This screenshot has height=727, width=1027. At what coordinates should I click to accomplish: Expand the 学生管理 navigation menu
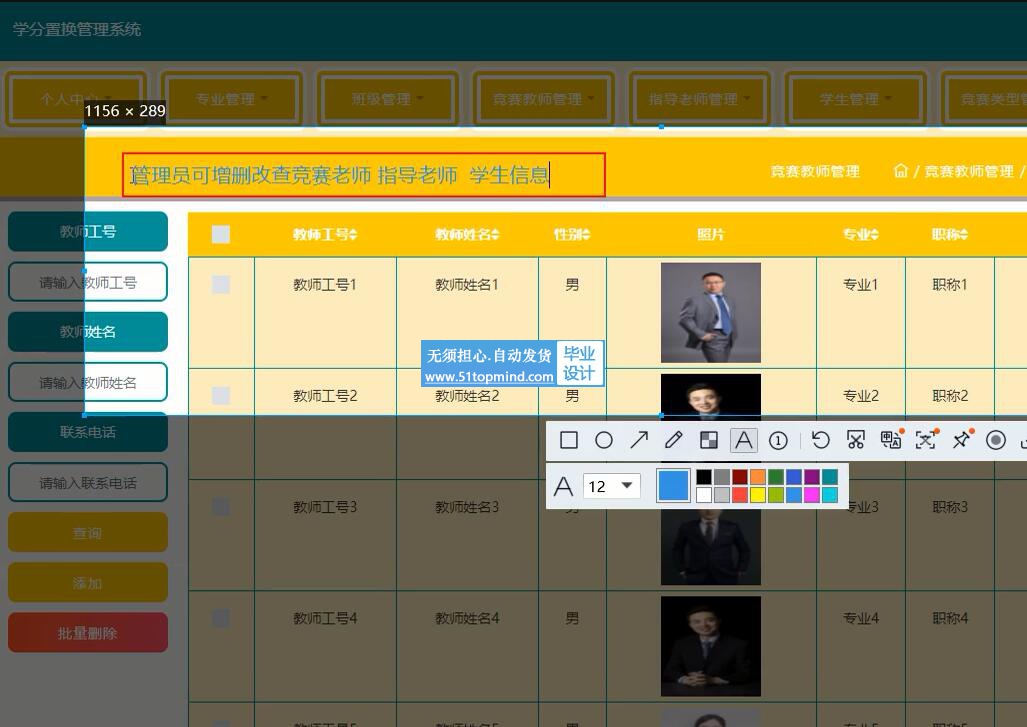855,99
